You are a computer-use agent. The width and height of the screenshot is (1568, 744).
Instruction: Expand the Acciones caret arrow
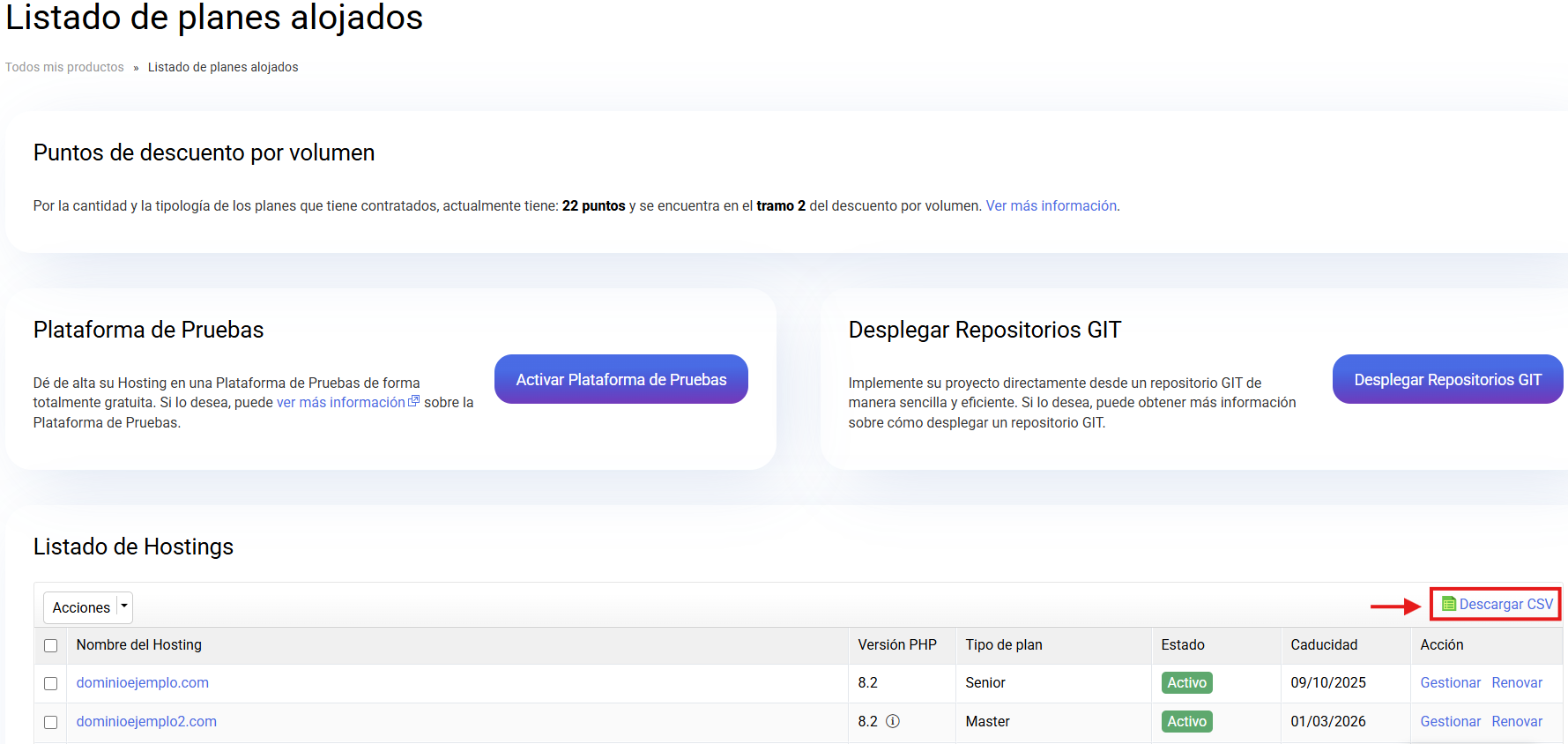[x=124, y=606]
